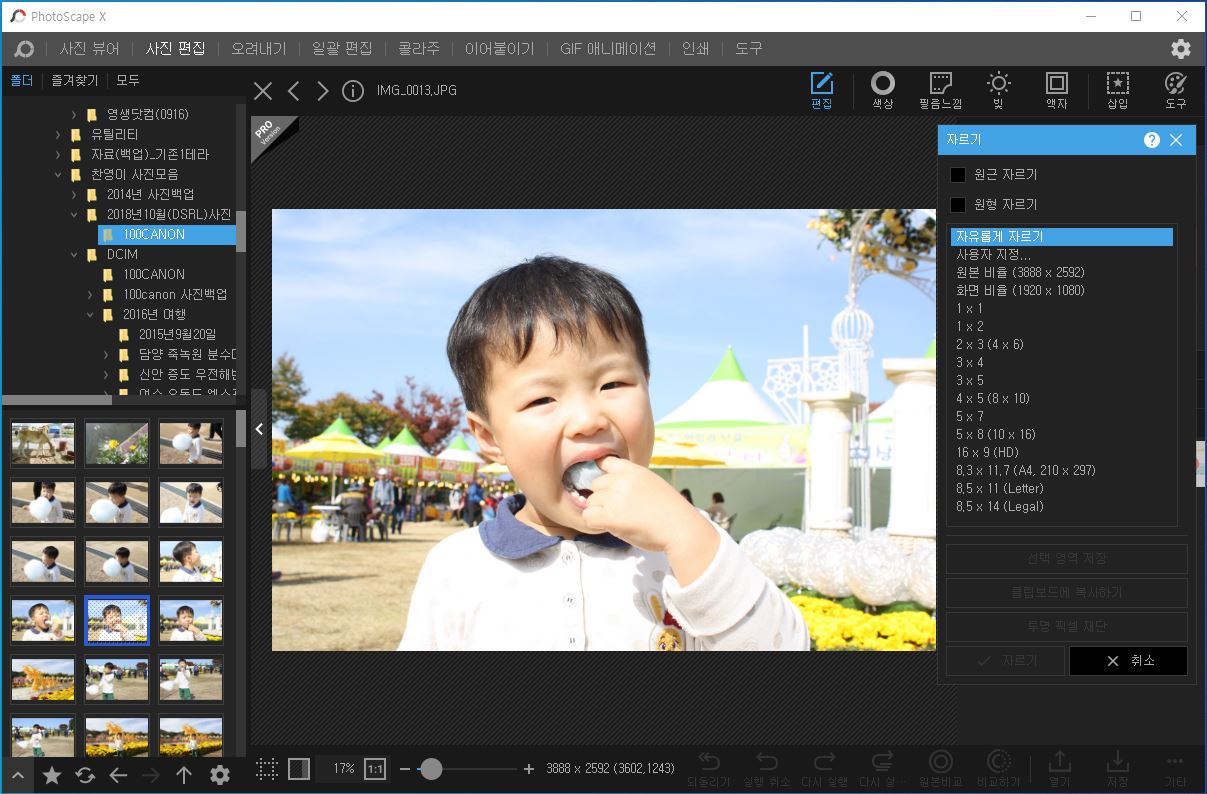Click zoom out minus button
Viewport: 1207px width, 794px height.
(x=404, y=769)
